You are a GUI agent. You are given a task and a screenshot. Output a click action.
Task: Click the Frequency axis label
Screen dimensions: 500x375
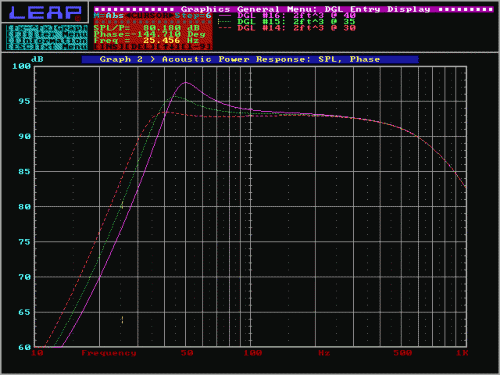[109, 353]
